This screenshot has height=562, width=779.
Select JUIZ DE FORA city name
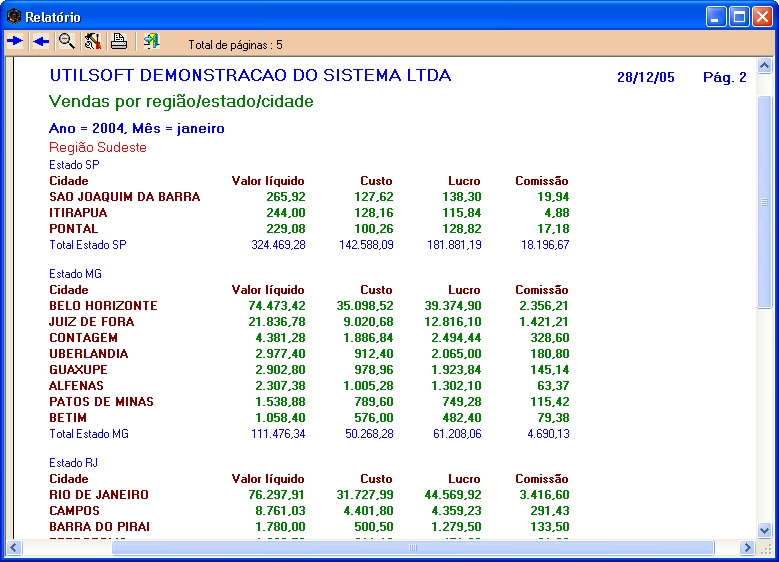pyautogui.click(x=91, y=321)
